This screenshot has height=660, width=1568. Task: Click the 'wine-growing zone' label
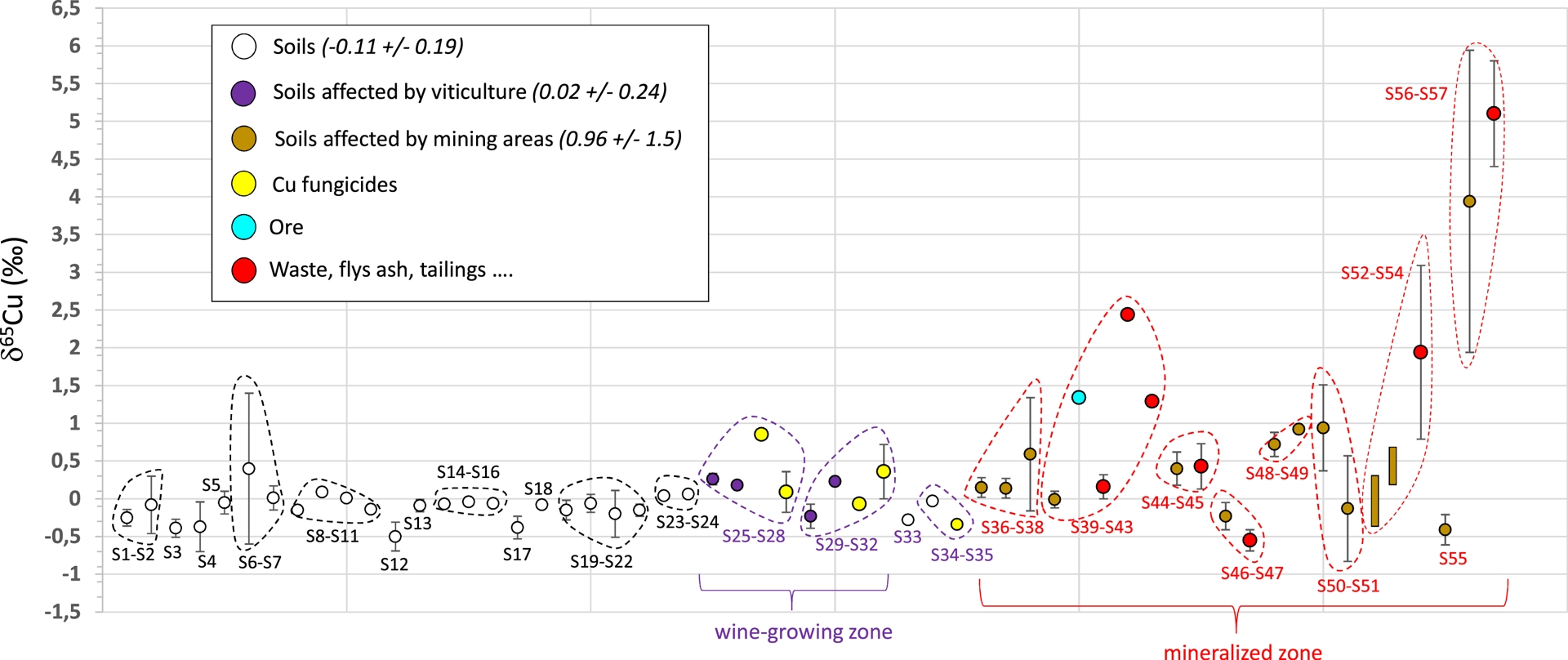pyautogui.click(x=803, y=631)
